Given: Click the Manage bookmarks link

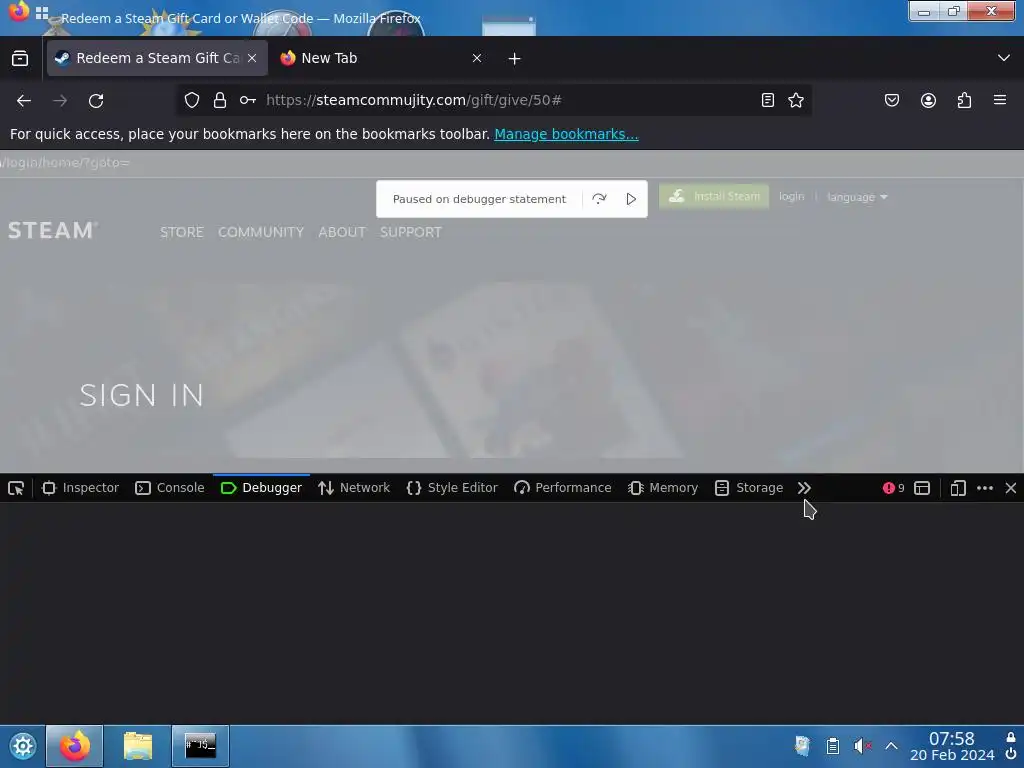Looking at the screenshot, I should click(566, 134).
